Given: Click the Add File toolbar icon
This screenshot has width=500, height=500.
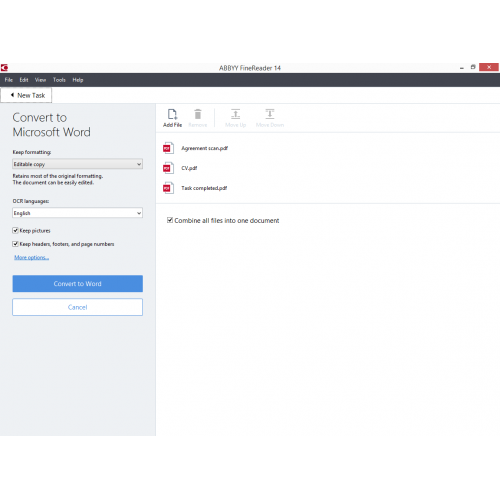Looking at the screenshot, I should [x=172, y=114].
